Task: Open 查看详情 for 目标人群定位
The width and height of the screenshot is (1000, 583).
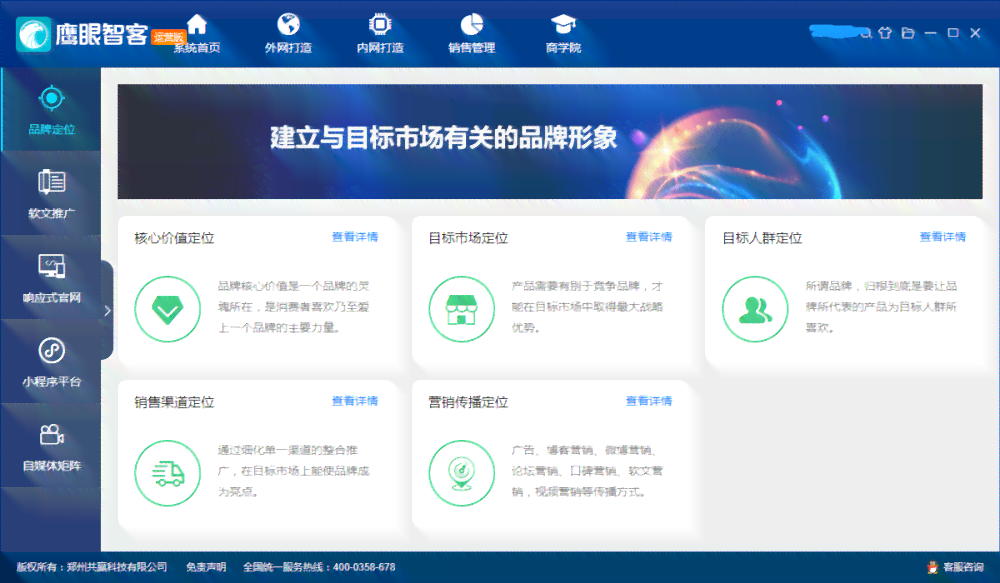Action: pos(943,237)
